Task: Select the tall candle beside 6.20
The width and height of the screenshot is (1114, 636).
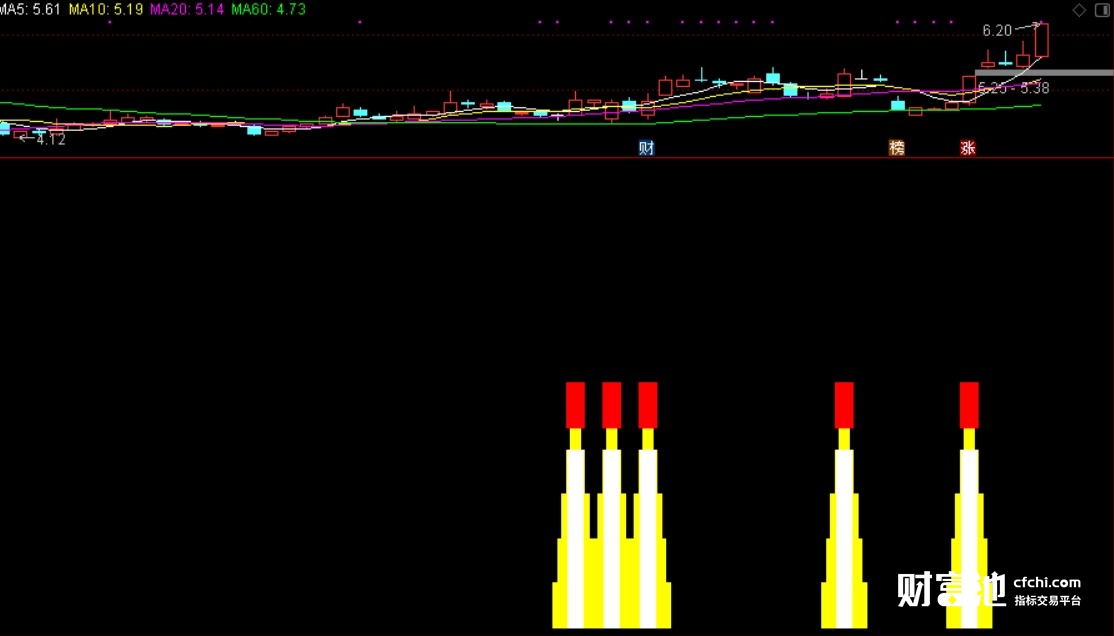Action: [x=1042, y=40]
